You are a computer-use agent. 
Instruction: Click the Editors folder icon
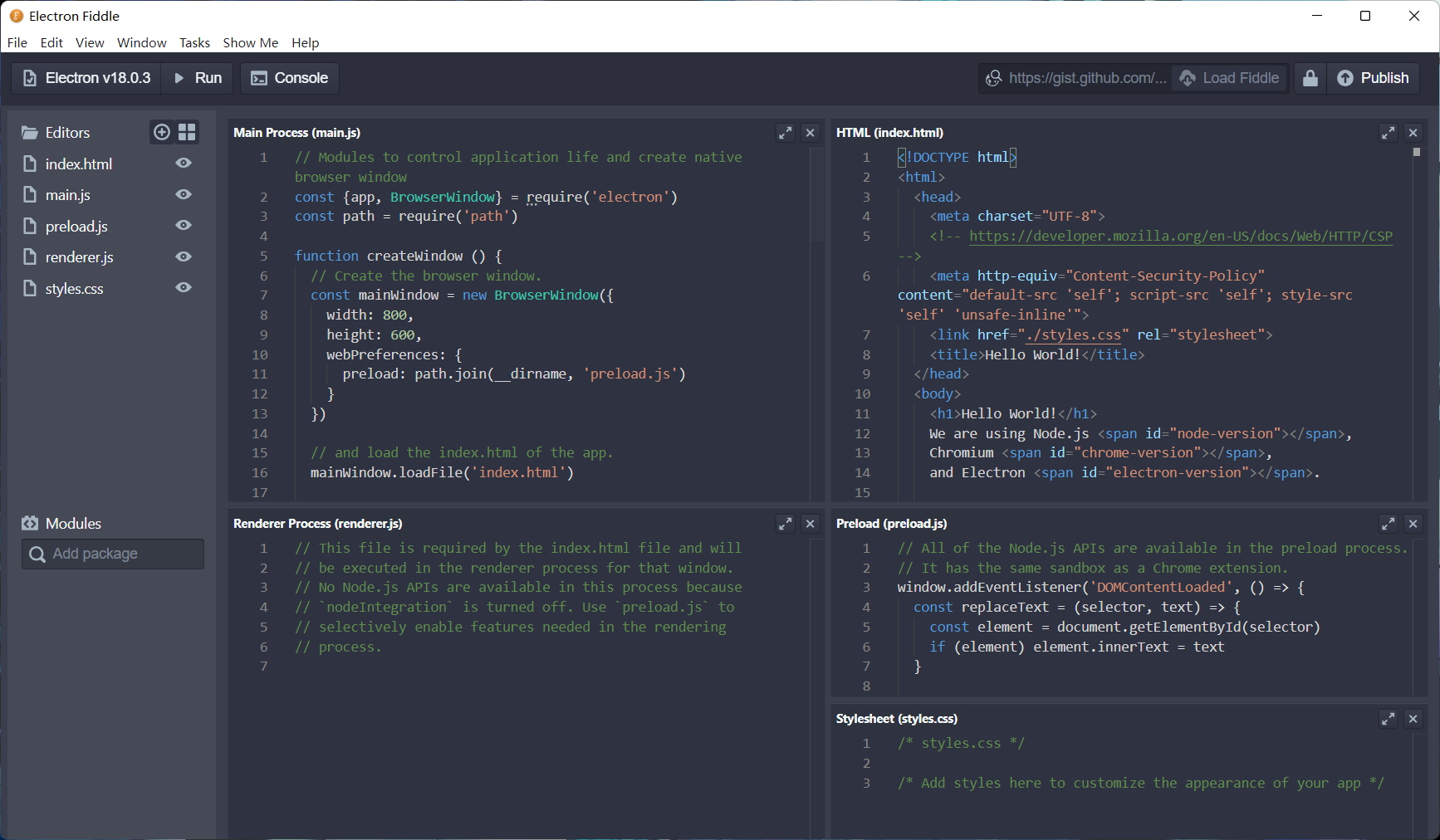tap(30, 133)
